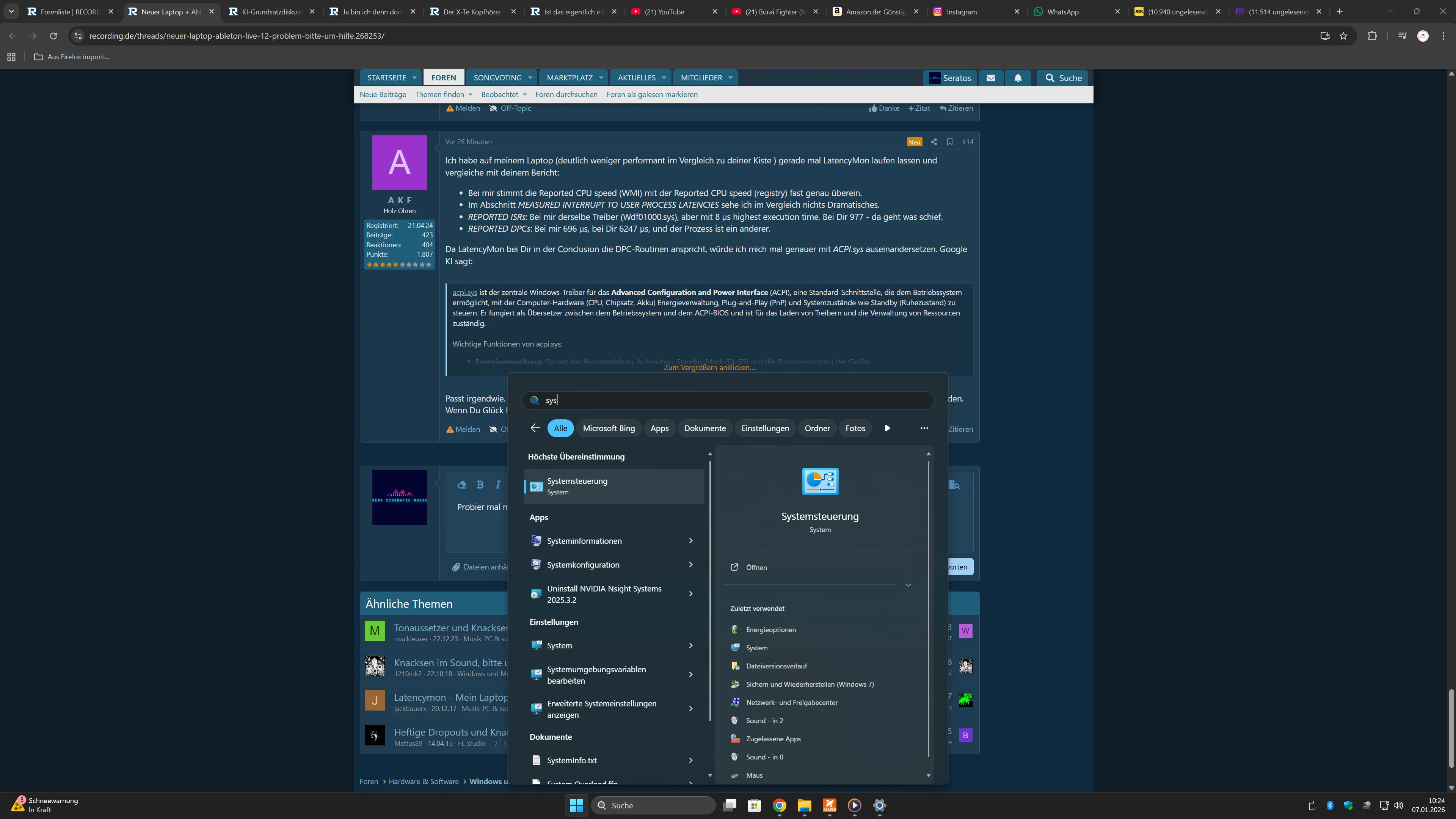Open Neue Beiträge link
This screenshot has width=1456, height=819.
click(x=383, y=94)
